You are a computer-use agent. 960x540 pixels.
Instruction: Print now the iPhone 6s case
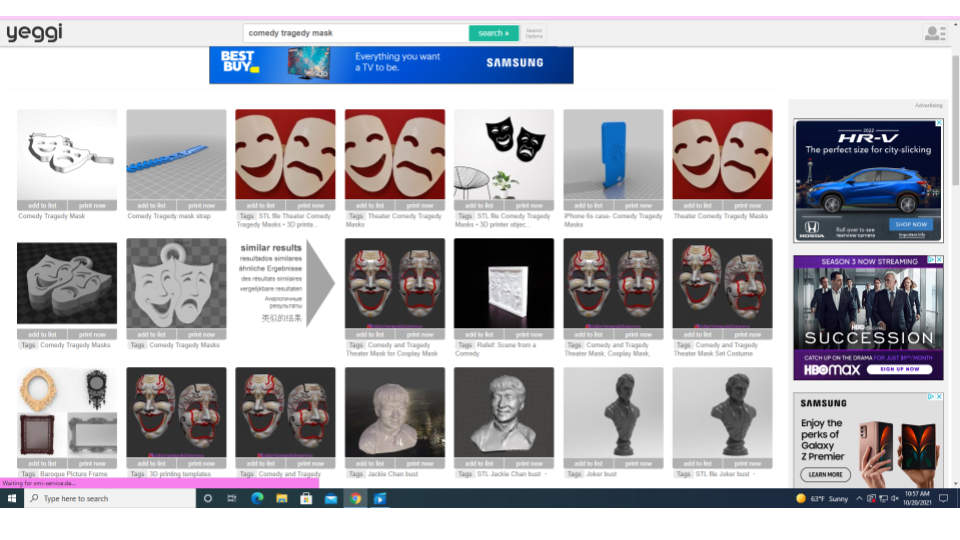coord(639,206)
